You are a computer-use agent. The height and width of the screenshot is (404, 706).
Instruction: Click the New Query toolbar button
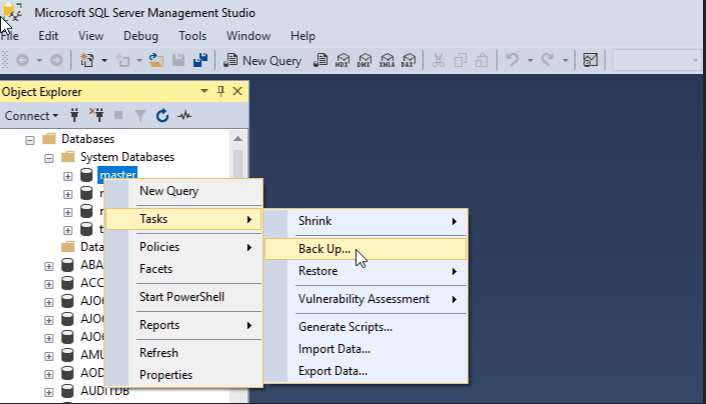pyautogui.click(x=262, y=60)
